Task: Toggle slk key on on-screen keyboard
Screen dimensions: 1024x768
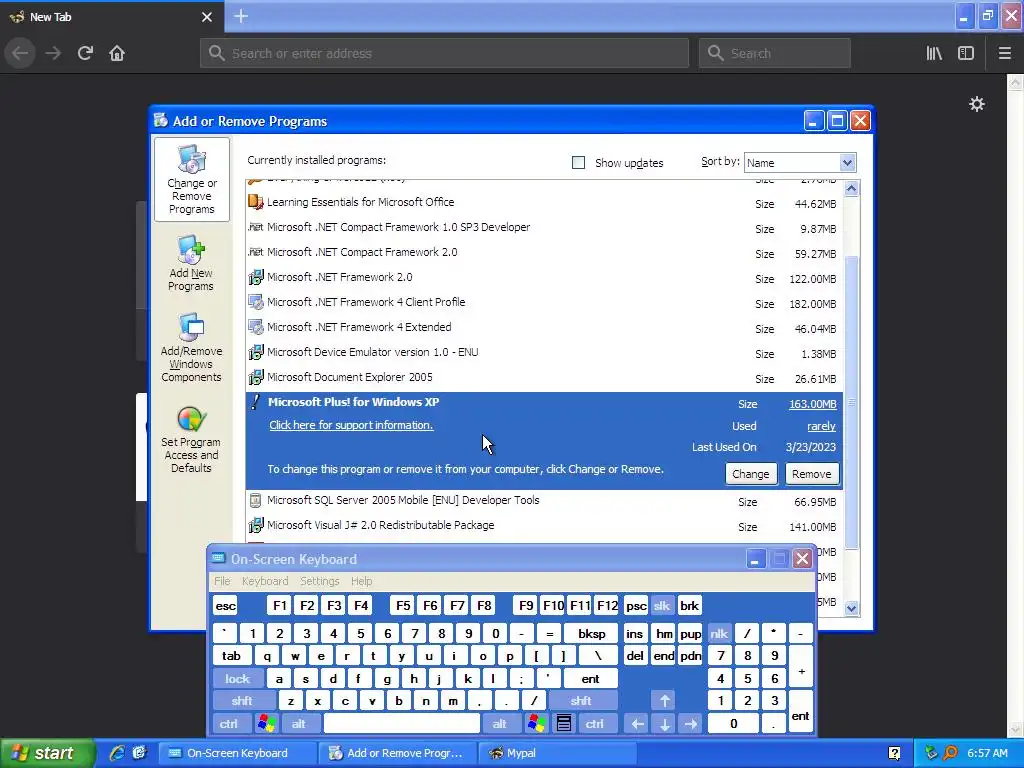Action: (662, 605)
